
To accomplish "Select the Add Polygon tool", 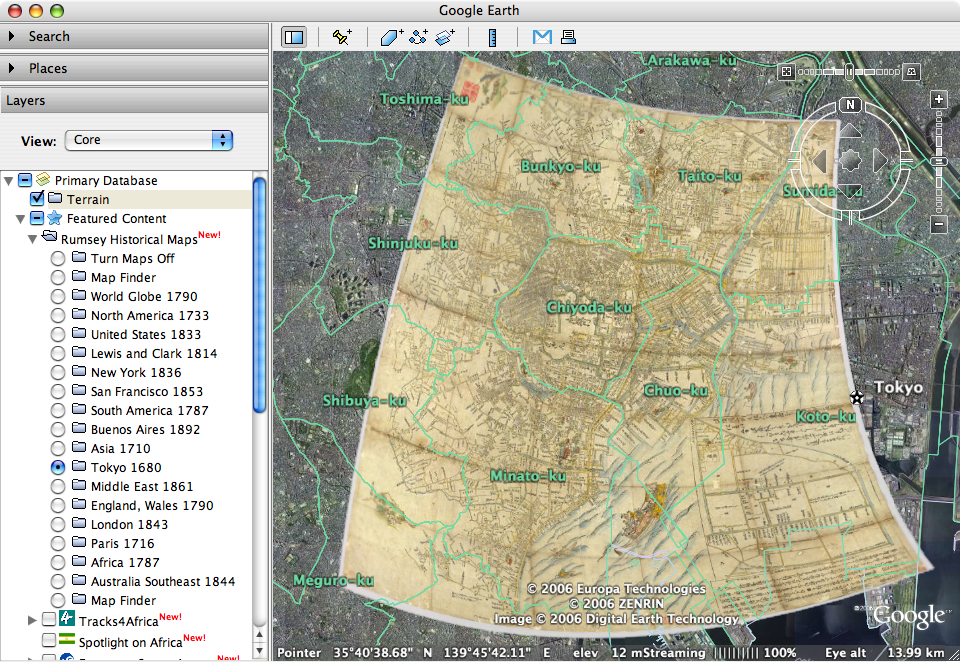I will click(x=391, y=37).
